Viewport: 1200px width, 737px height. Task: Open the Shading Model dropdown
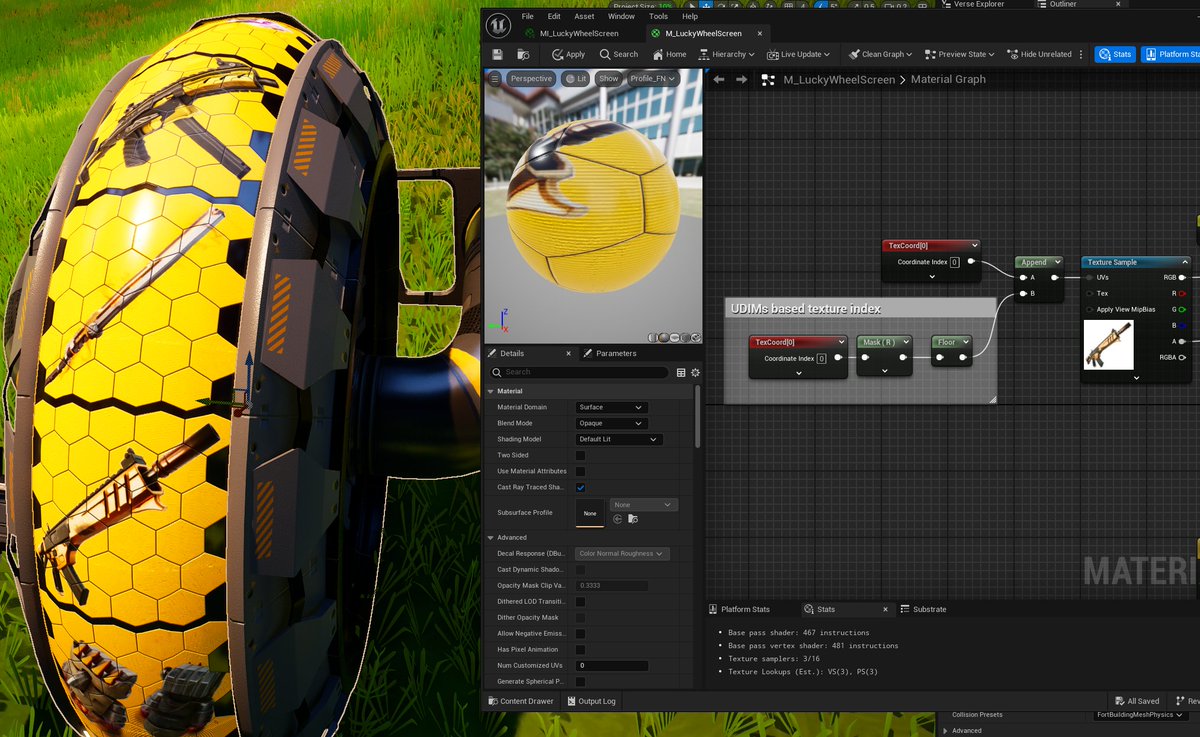(x=619, y=439)
